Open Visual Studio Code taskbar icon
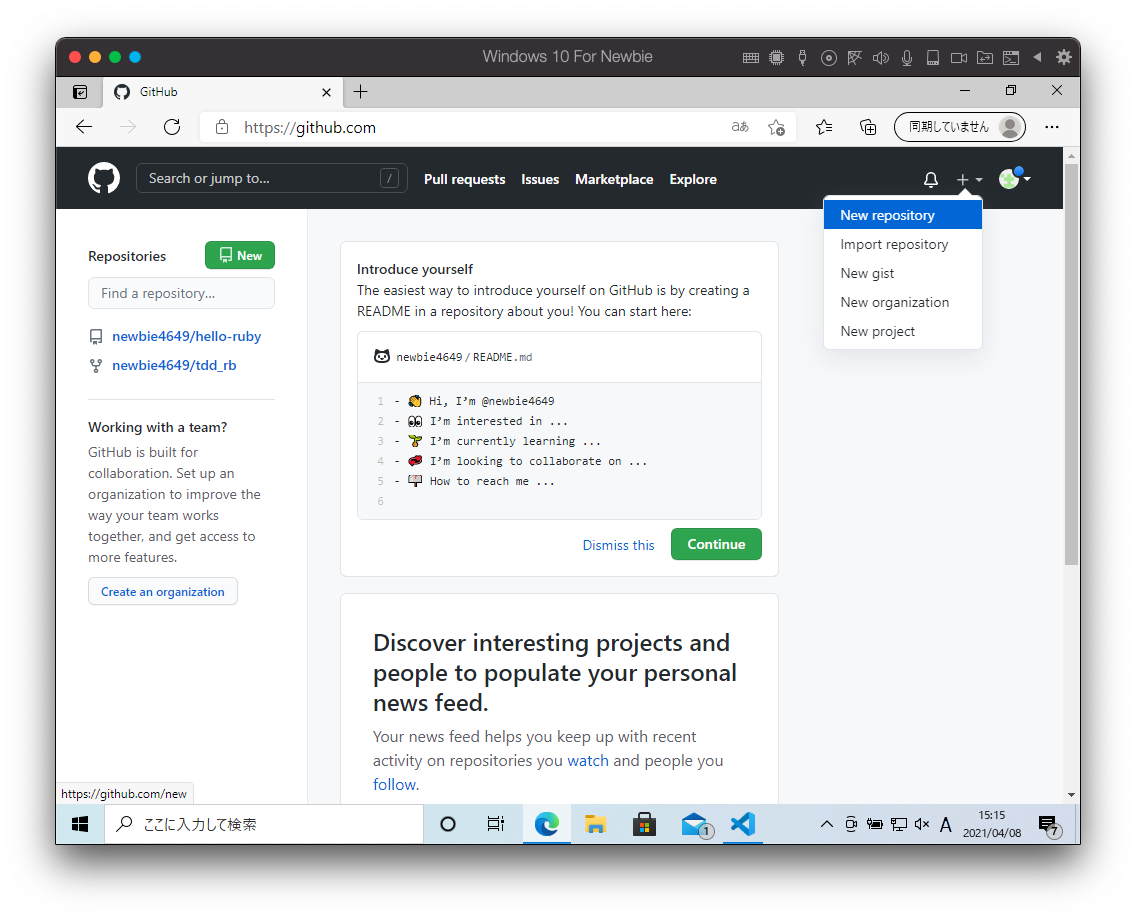 click(743, 824)
